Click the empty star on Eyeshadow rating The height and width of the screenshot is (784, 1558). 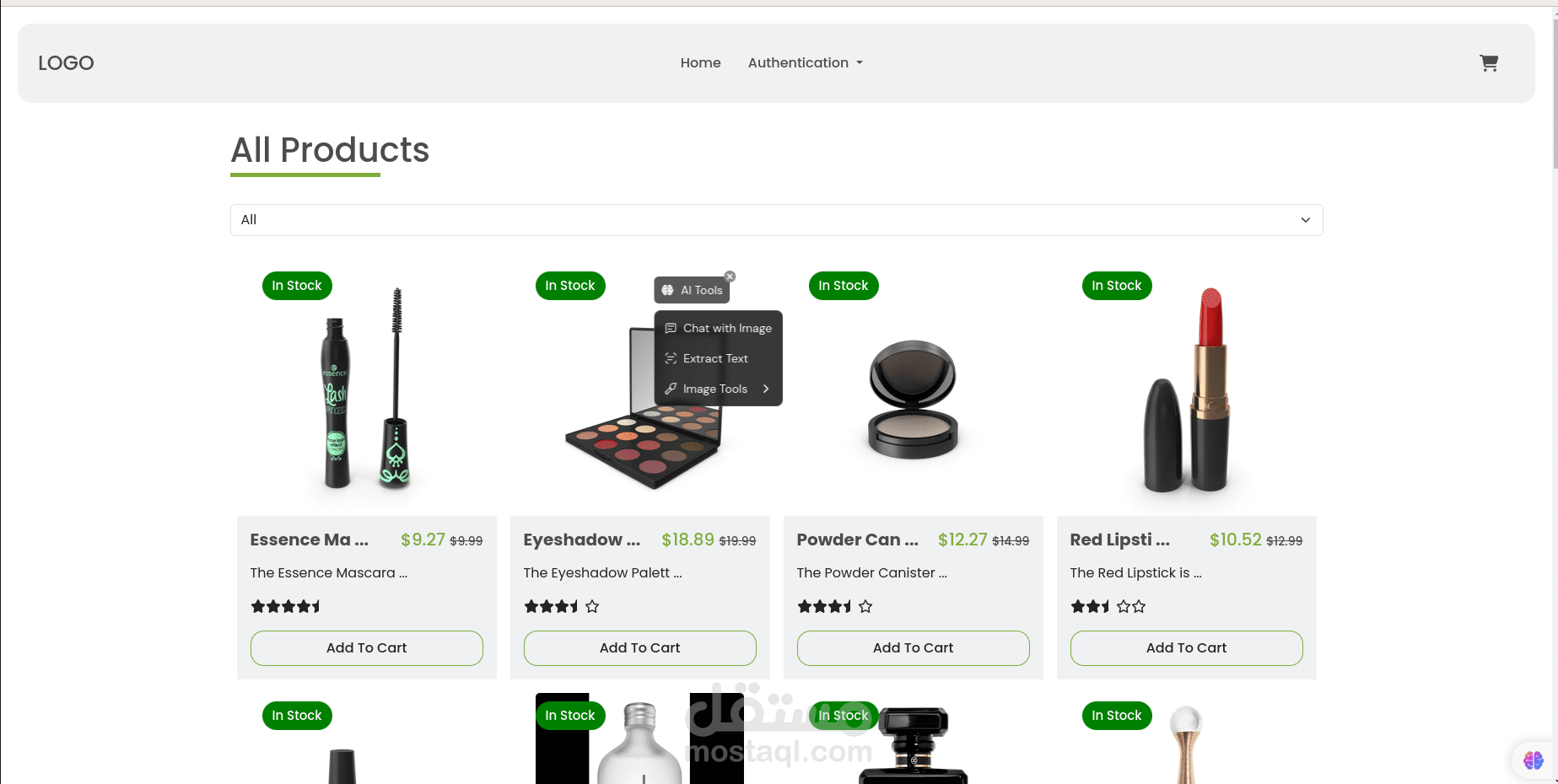593,606
